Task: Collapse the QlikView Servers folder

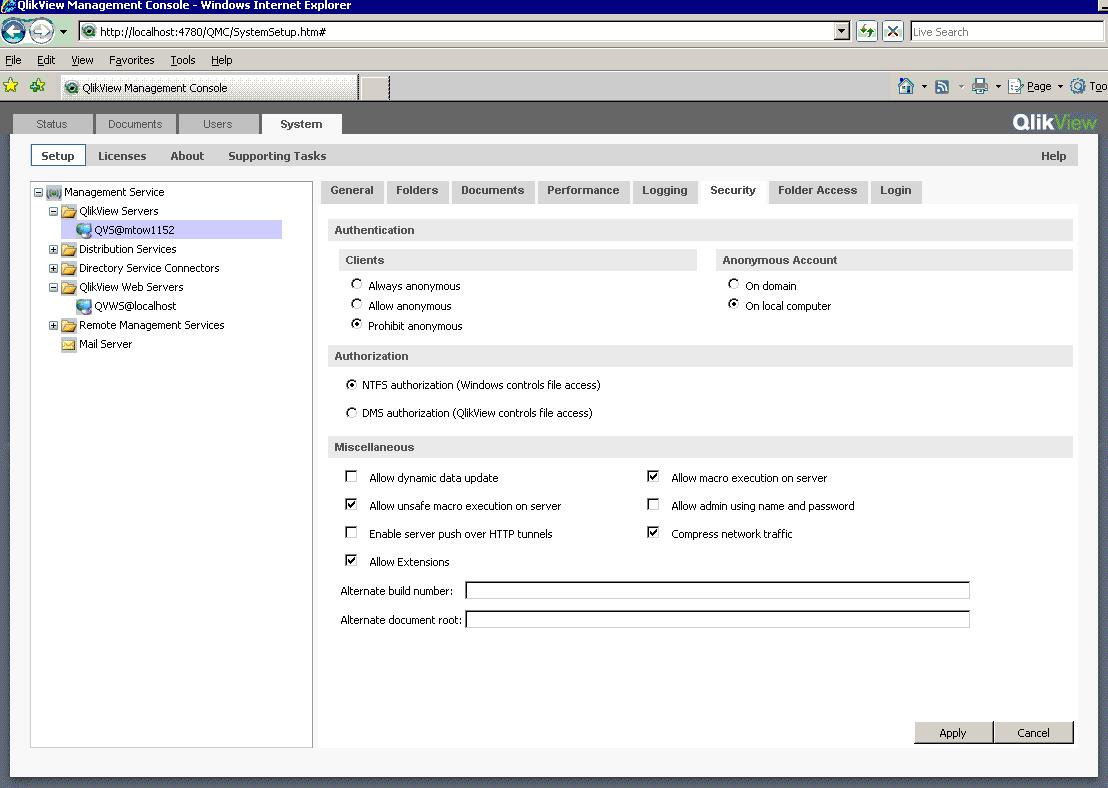Action: pyautogui.click(x=53, y=211)
